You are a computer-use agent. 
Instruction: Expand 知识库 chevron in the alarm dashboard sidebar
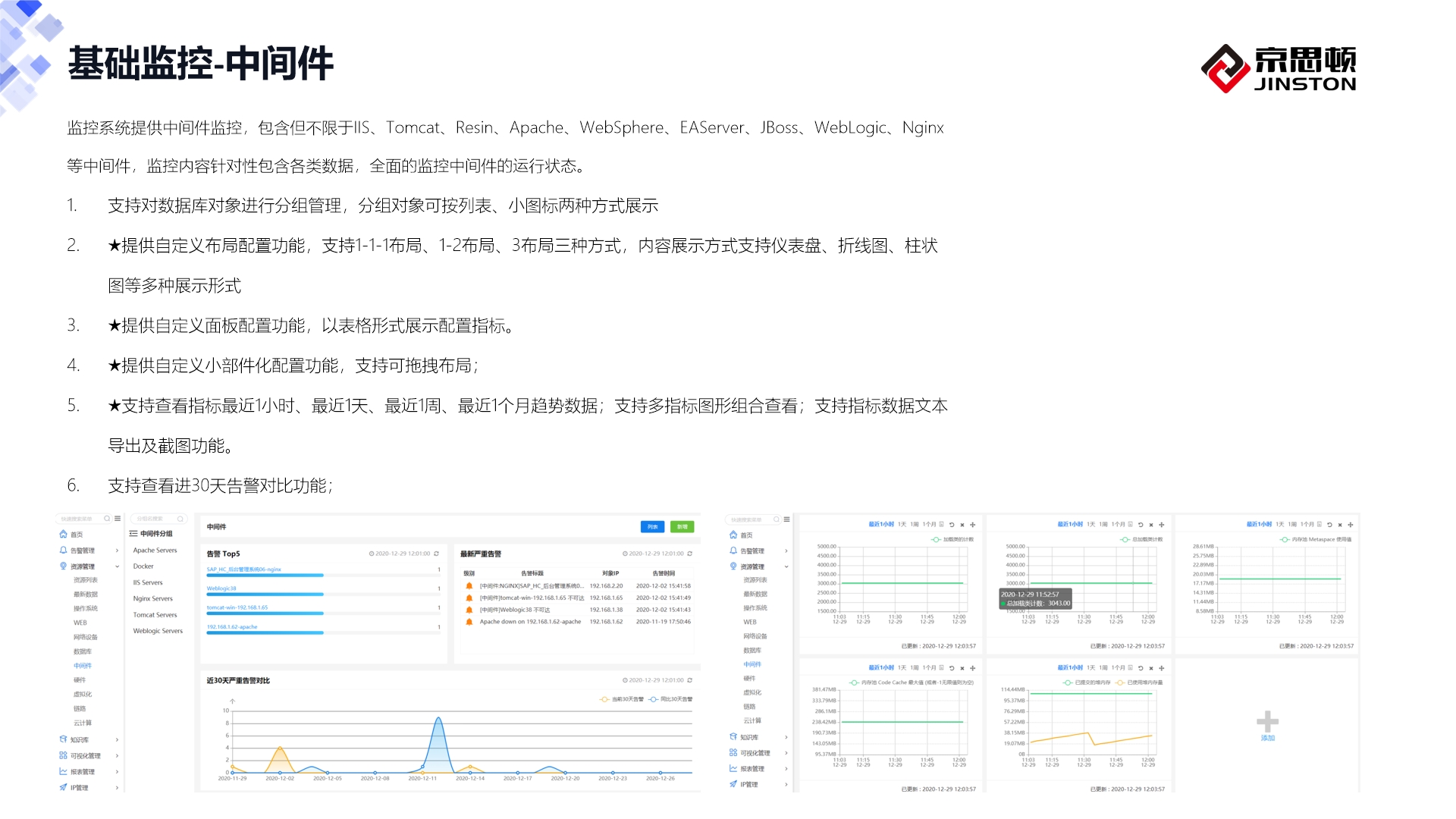(117, 740)
